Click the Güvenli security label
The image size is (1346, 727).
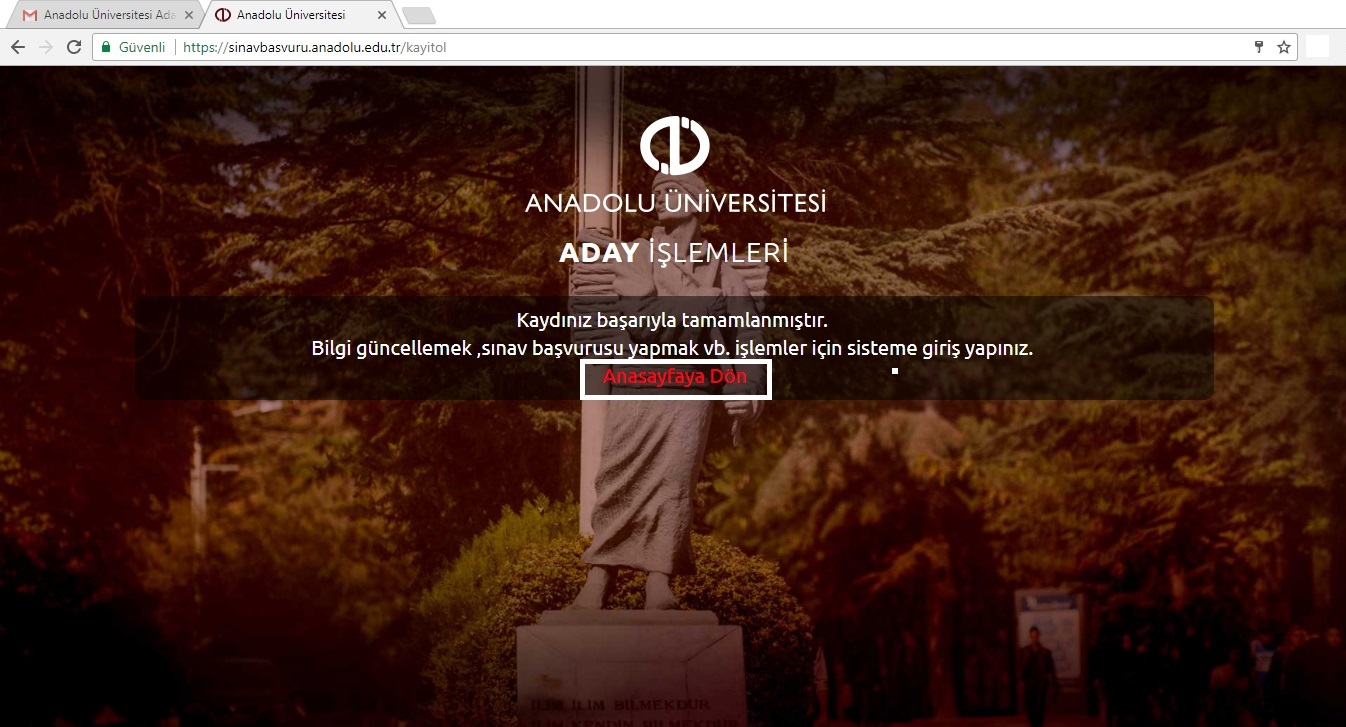click(x=142, y=47)
